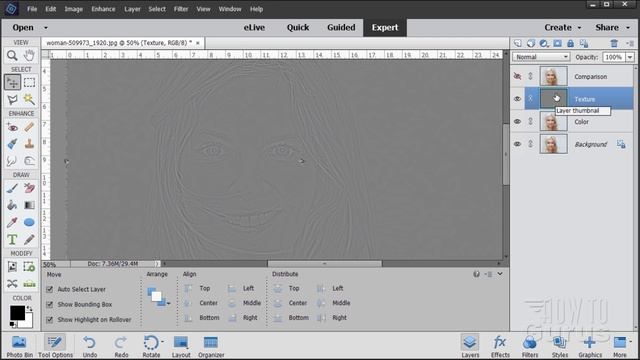The image size is (640, 360).
Task: Open the Opacity slider dropdown arrow
Action: [630, 57]
